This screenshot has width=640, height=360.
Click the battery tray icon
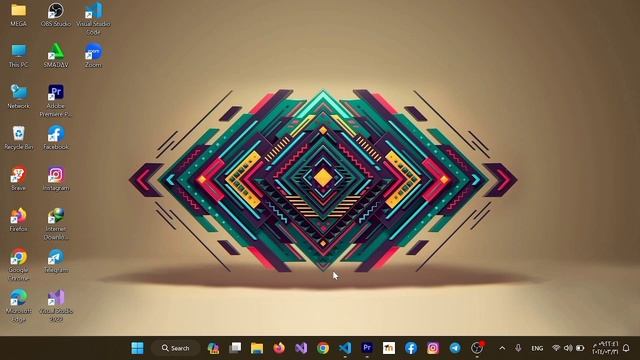pyautogui.click(x=580, y=348)
